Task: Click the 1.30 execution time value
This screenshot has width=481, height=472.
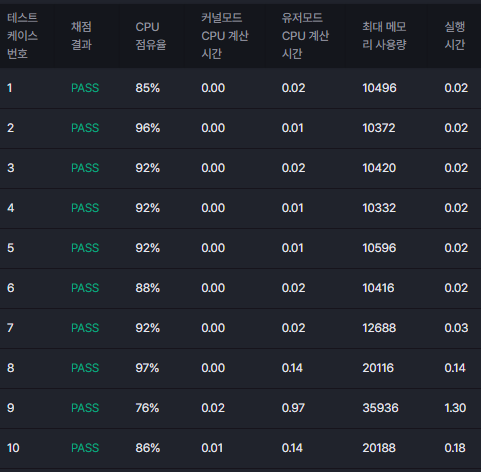Action: (455, 408)
